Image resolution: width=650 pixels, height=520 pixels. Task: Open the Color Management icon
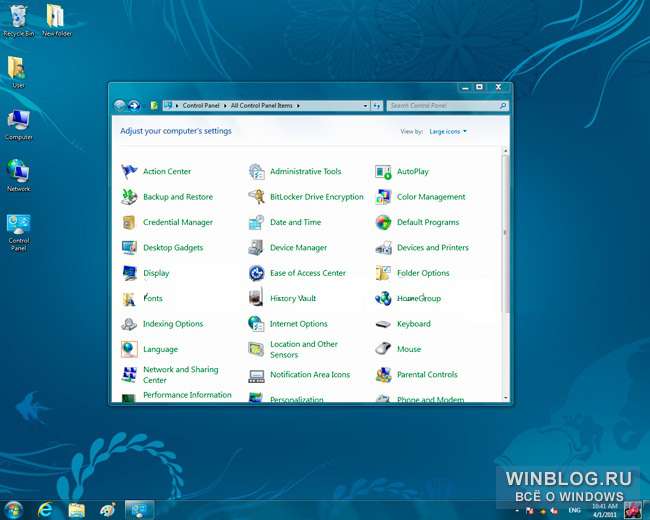point(383,197)
